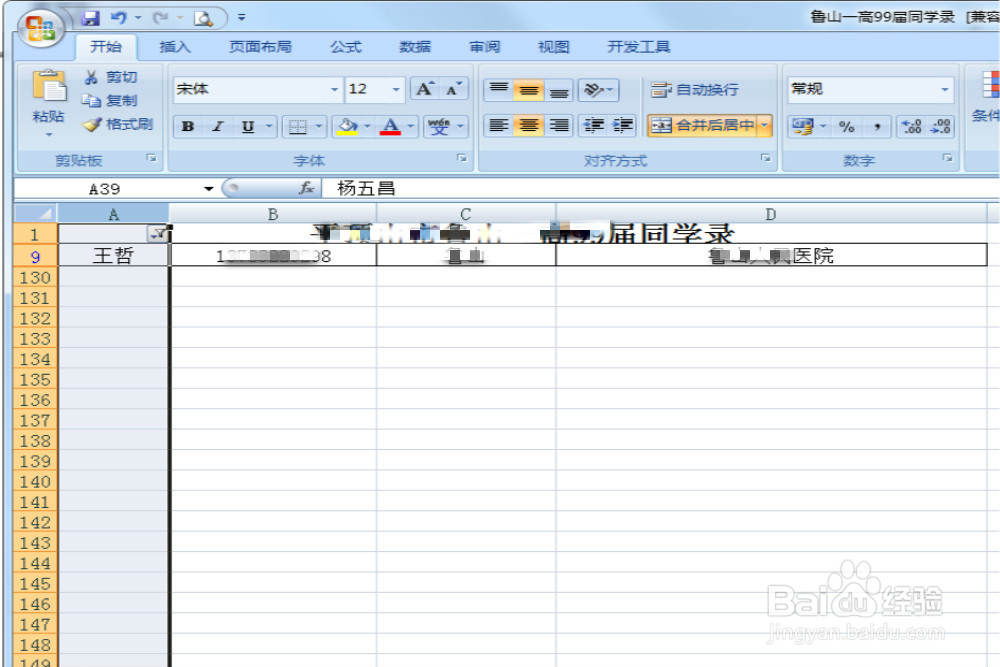Image resolution: width=1000 pixels, height=667 pixels.
Task: Apply red font color
Action: tap(390, 126)
